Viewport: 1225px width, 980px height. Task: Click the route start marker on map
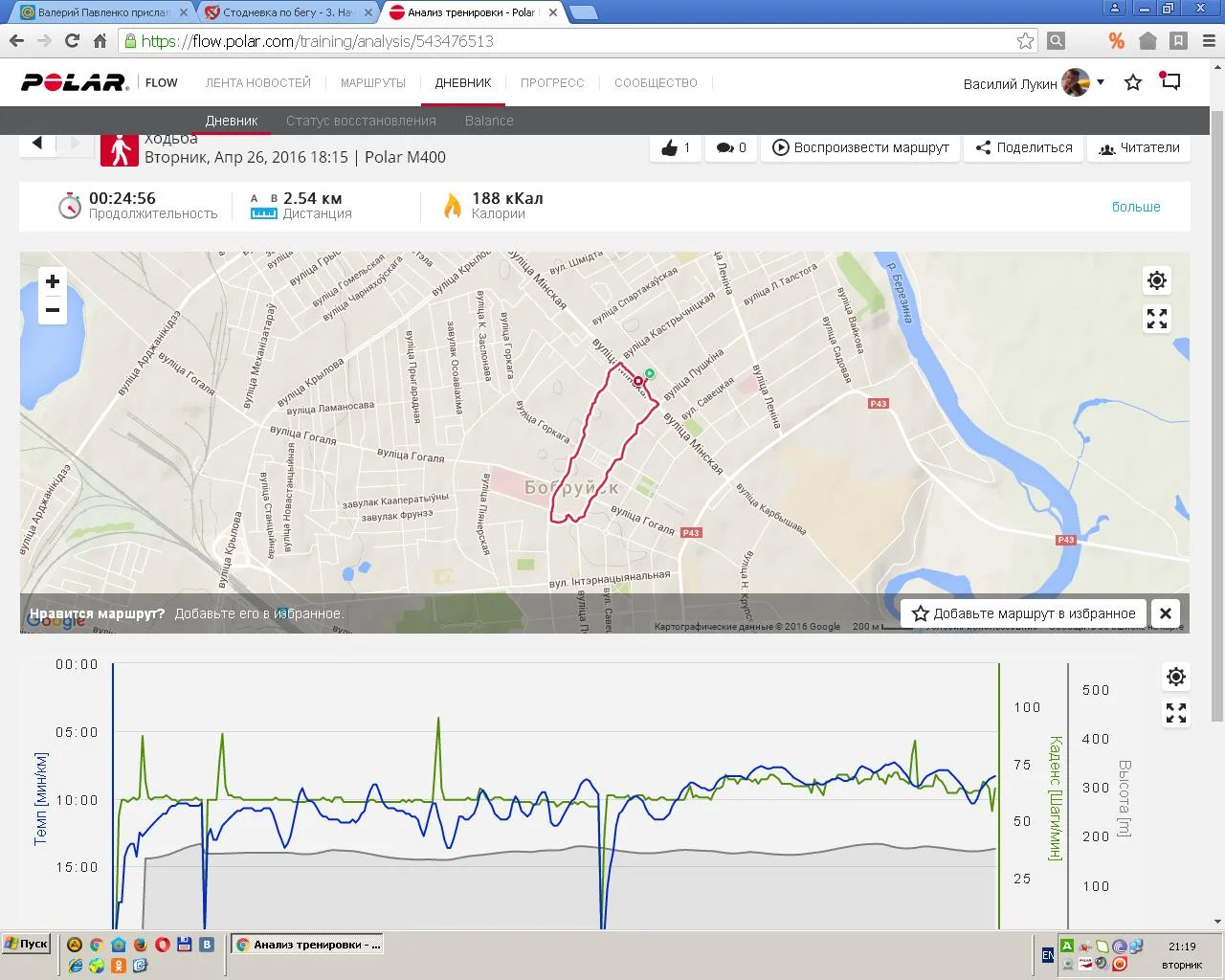pos(650,372)
